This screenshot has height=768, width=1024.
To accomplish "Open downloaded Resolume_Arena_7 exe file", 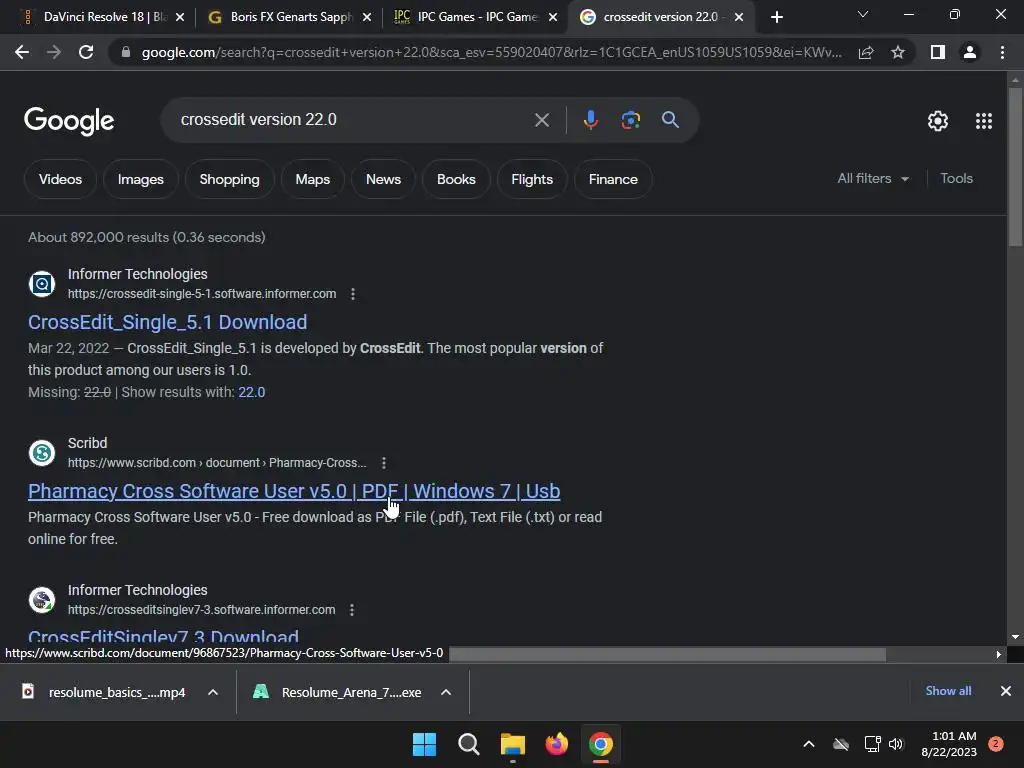I will pos(338,692).
